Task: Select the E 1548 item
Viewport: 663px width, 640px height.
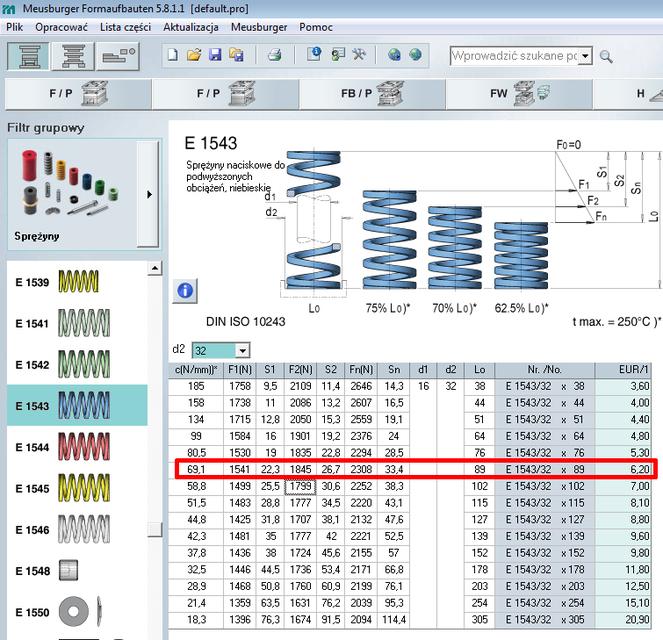Action: click(77, 571)
